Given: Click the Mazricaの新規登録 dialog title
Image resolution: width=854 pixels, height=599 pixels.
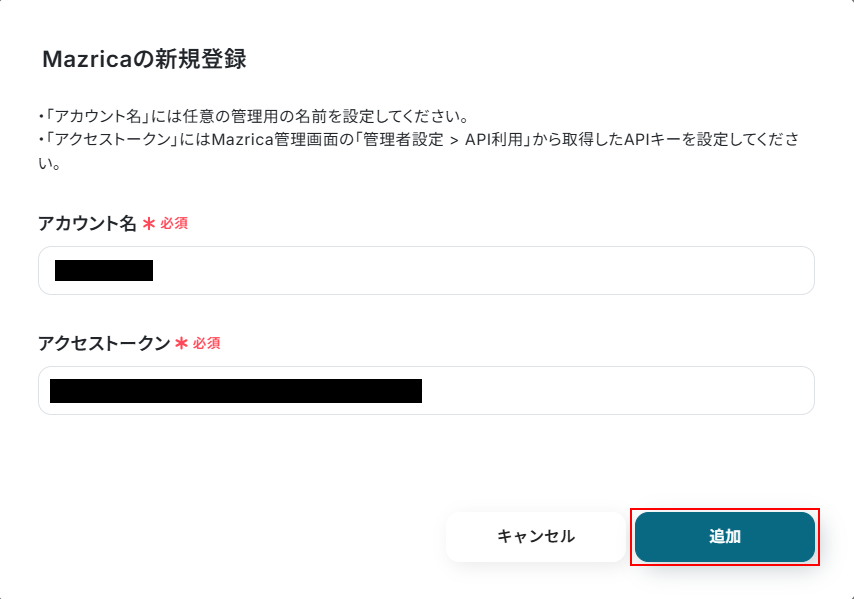Looking at the screenshot, I should tap(144, 60).
